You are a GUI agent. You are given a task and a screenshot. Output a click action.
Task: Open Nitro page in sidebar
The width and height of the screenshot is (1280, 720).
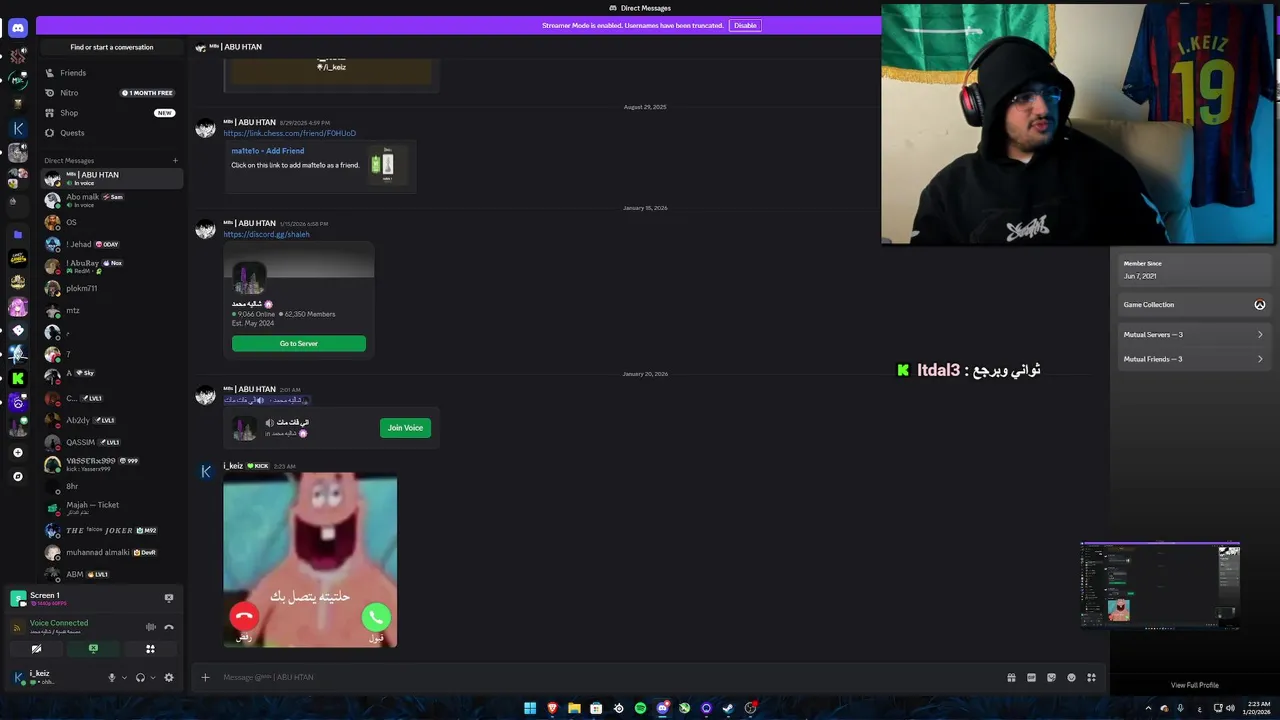(x=112, y=93)
